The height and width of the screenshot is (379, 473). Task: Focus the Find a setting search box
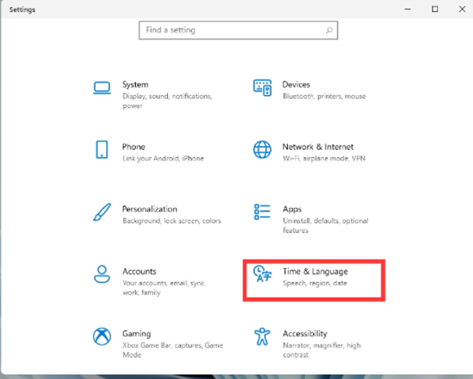click(x=238, y=30)
